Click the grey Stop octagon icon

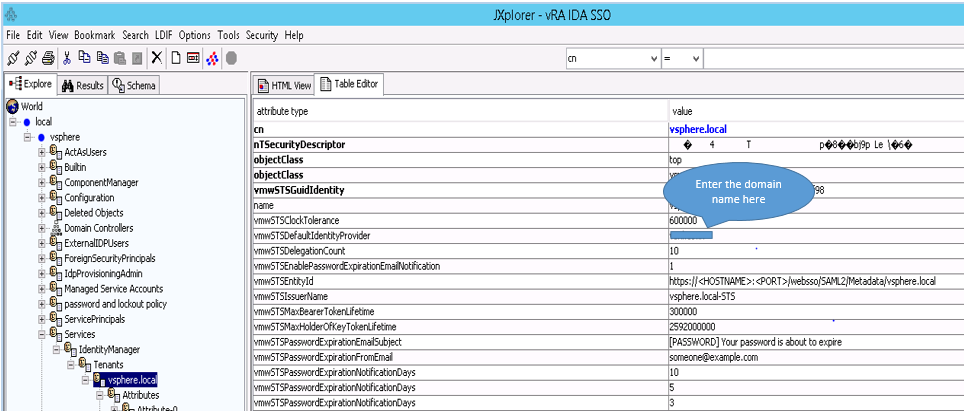[x=231, y=58]
